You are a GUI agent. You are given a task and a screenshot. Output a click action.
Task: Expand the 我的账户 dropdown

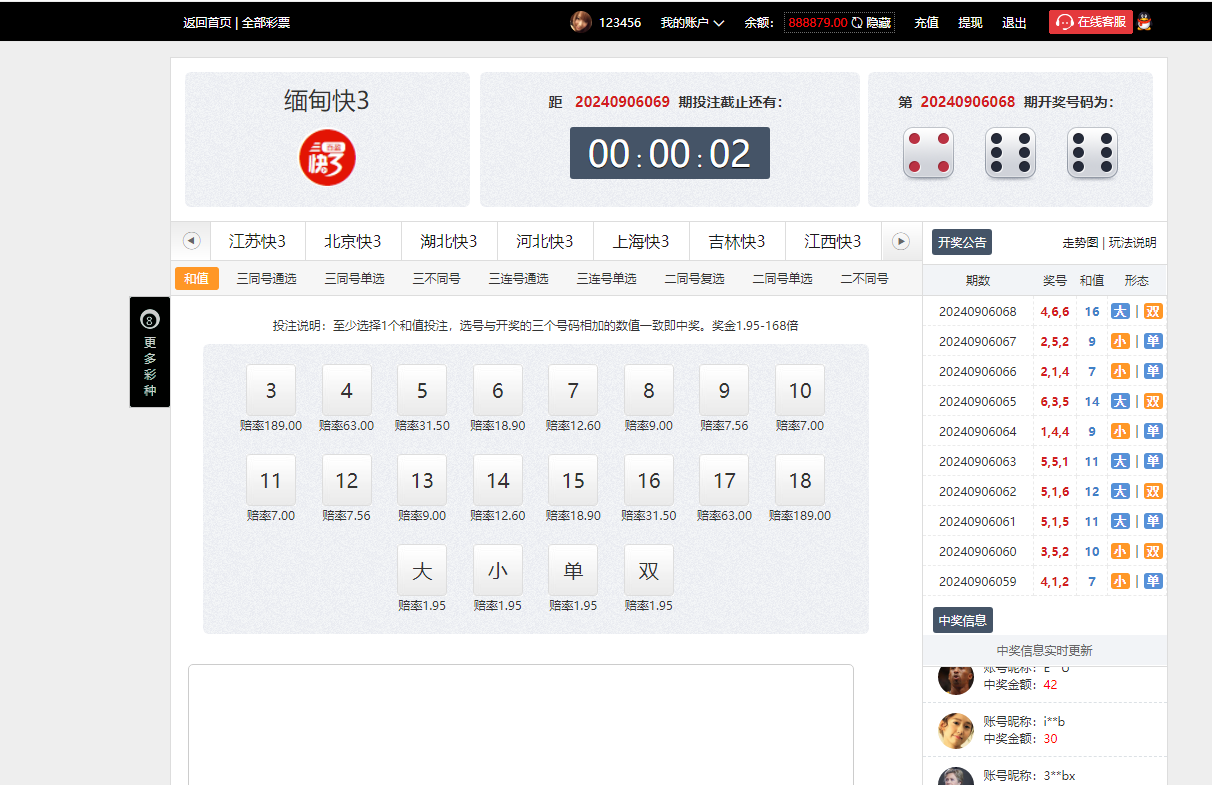692,22
